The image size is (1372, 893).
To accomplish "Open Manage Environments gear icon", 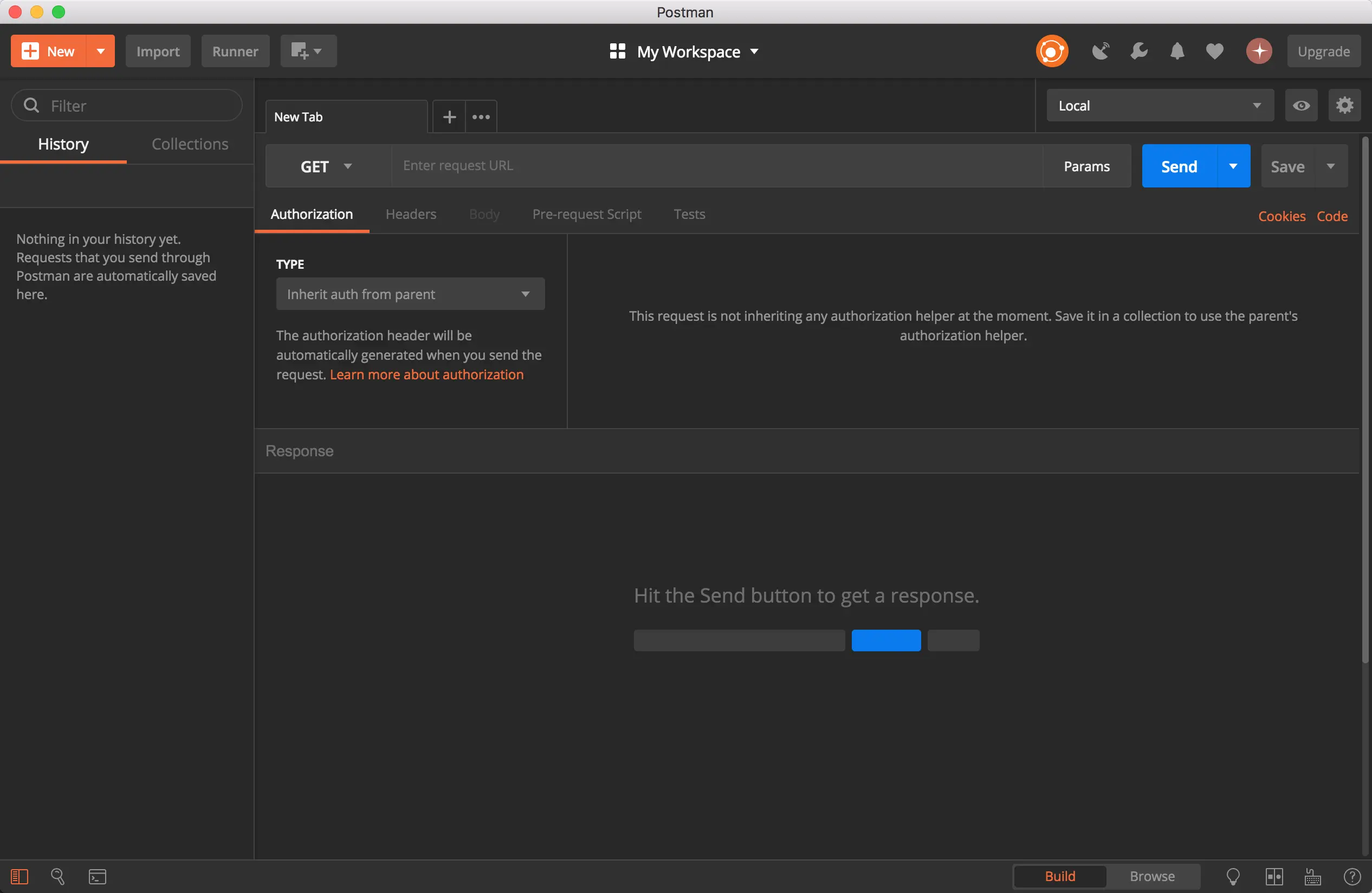I will [x=1344, y=106].
